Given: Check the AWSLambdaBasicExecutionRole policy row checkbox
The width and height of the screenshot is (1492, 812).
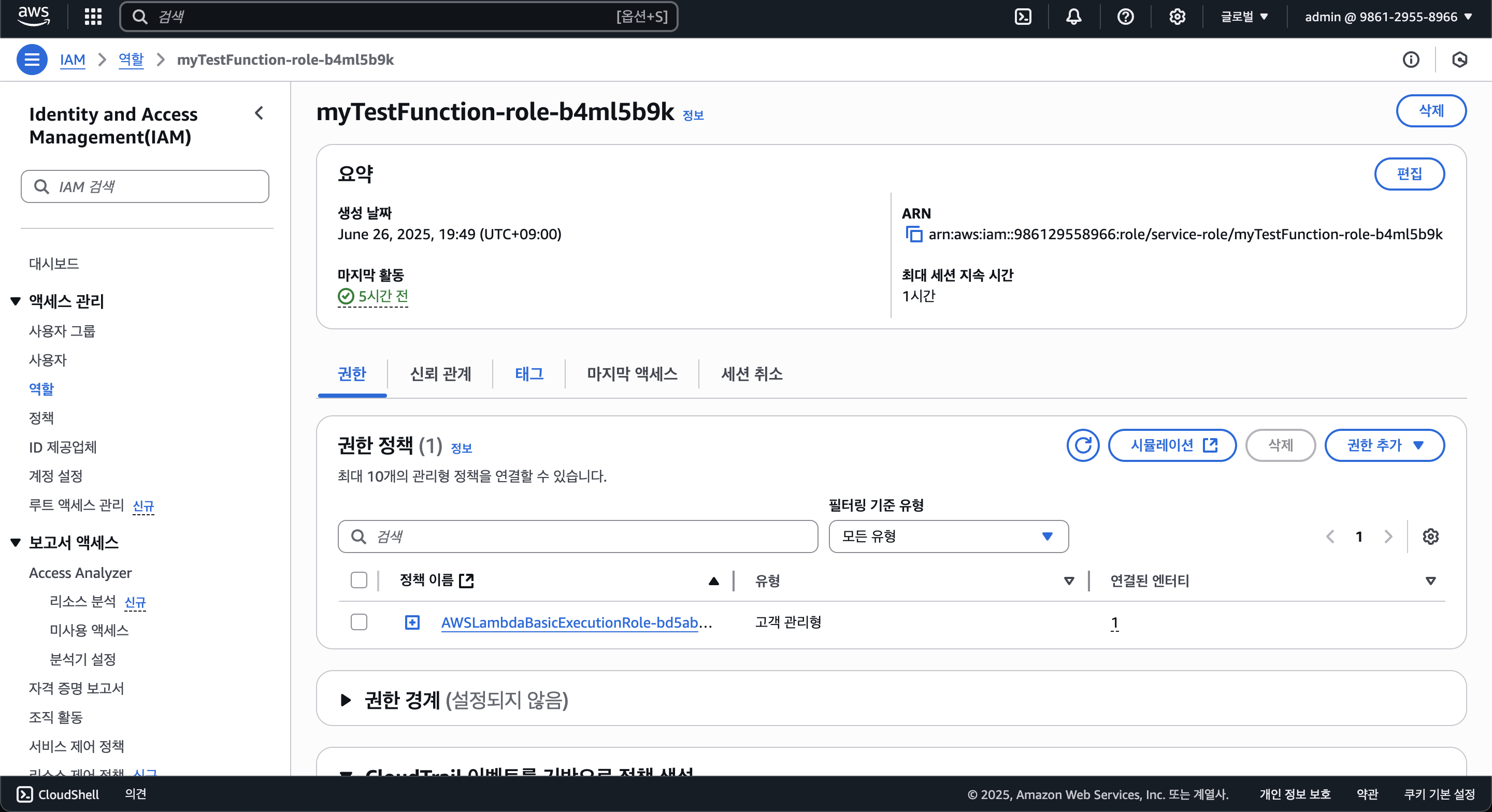Looking at the screenshot, I should (359, 622).
